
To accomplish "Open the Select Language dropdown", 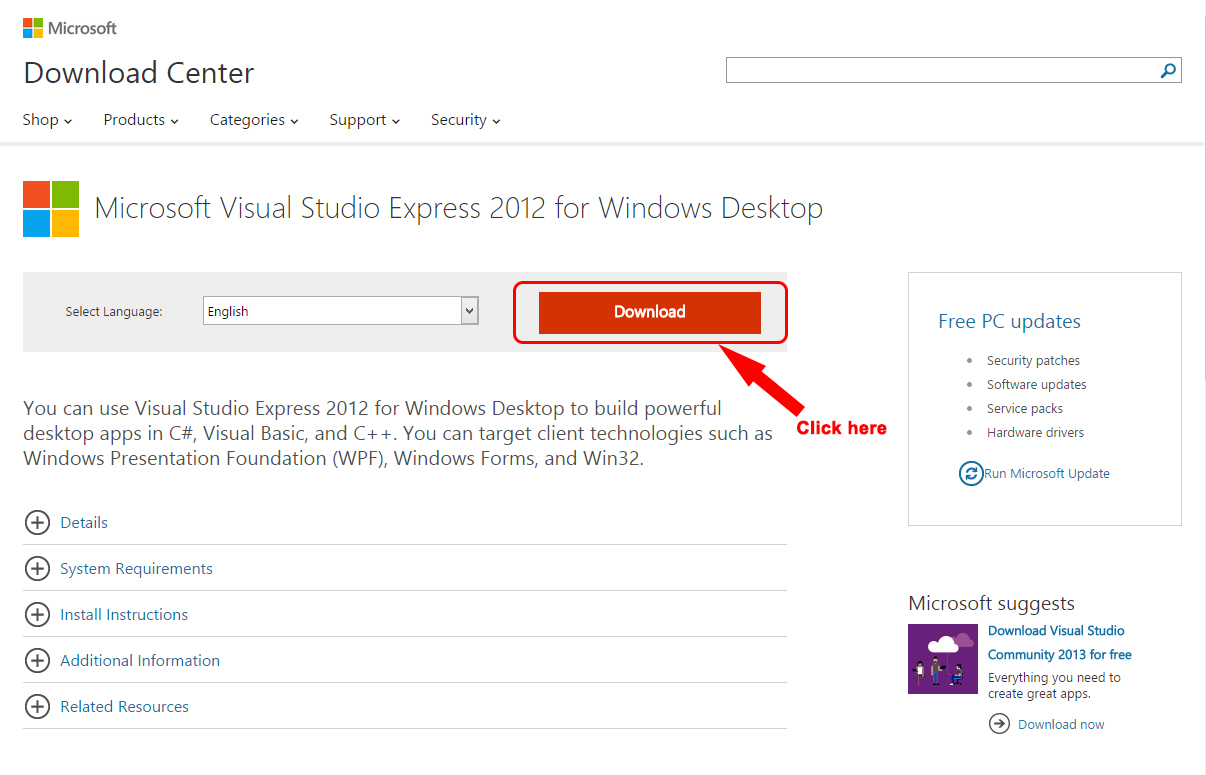I will (341, 311).
